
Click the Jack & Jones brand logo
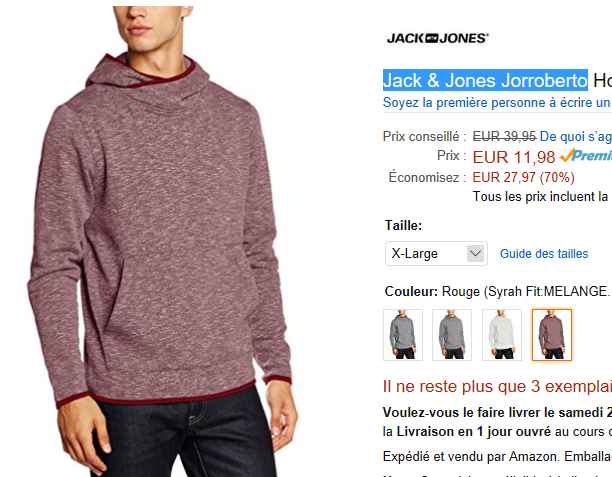click(438, 38)
